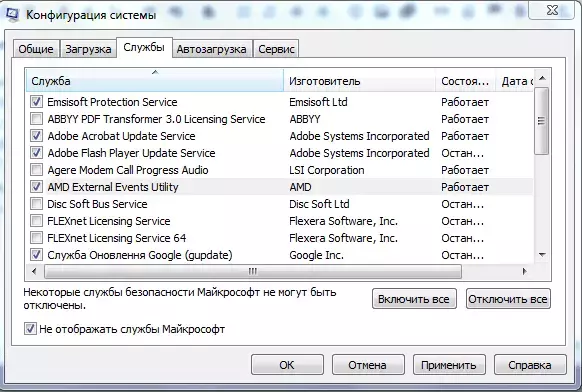Click the LSI Corporation manufacturer cell
Image resolution: width=582 pixels, height=392 pixels.
point(327,170)
